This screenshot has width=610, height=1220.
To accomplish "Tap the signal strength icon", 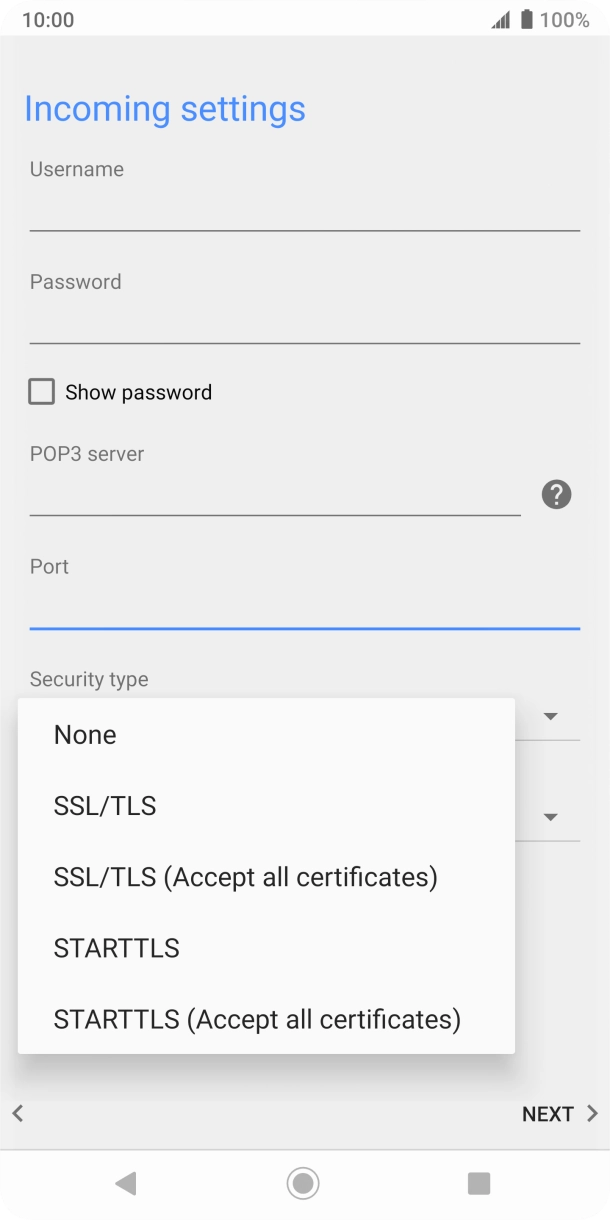I will pos(500,20).
